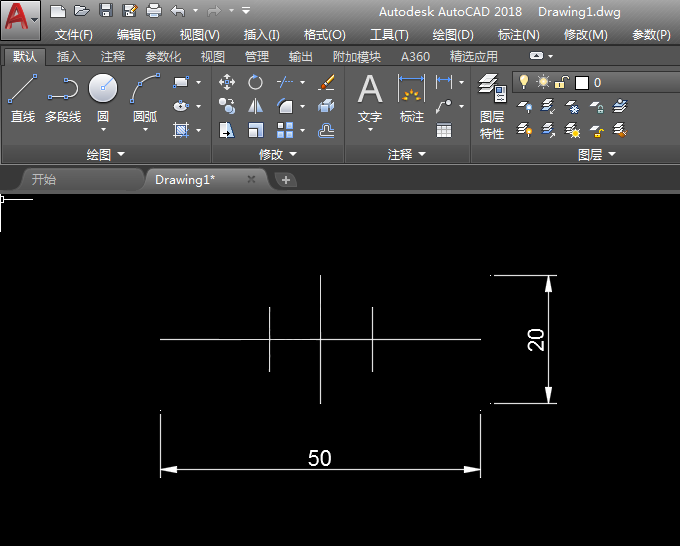Open the Circle (圆) dropdown arrow
The image size is (680, 546).
[x=103, y=130]
